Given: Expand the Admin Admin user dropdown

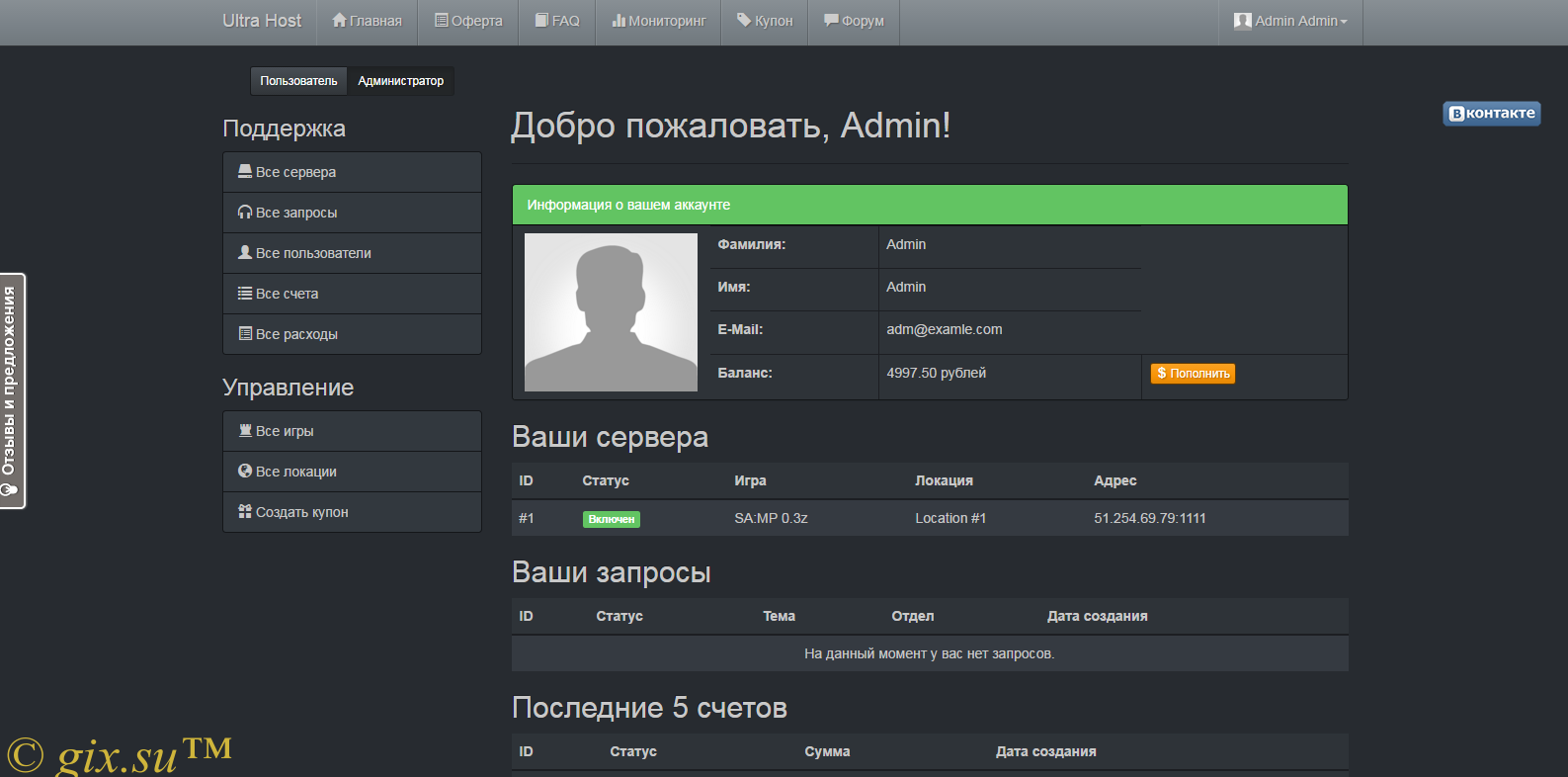Looking at the screenshot, I should tap(1290, 21).
